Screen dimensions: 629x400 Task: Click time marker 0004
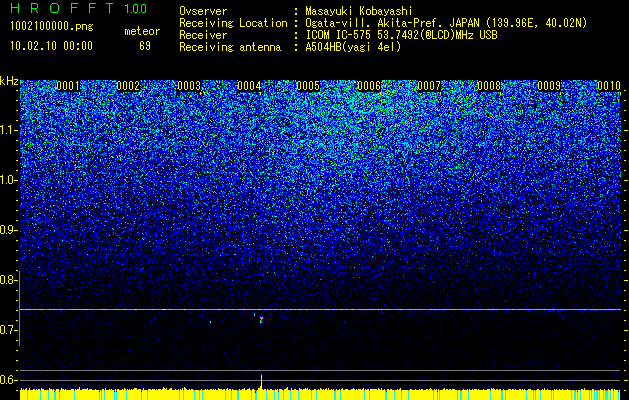(249, 86)
